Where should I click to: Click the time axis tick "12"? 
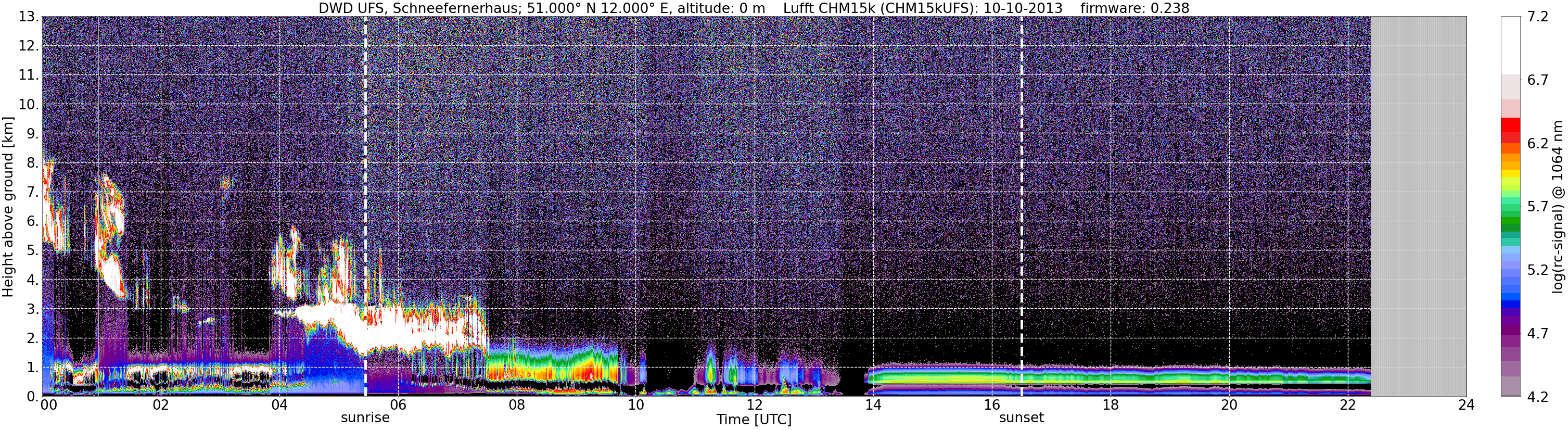click(x=754, y=405)
